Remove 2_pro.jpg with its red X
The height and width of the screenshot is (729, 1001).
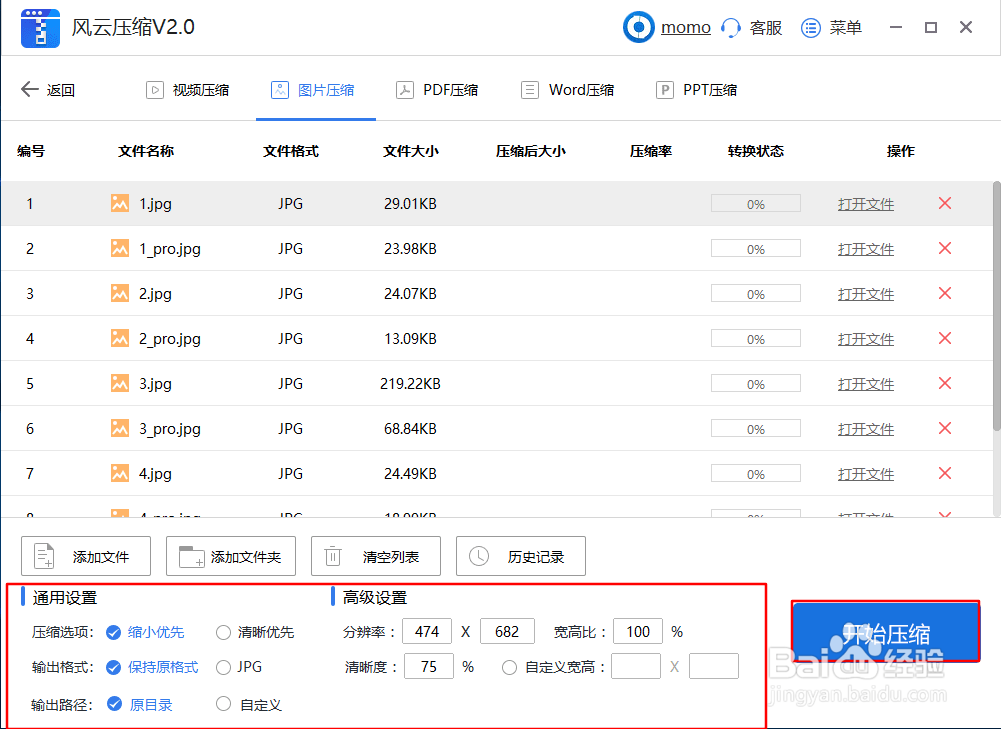coord(944,338)
